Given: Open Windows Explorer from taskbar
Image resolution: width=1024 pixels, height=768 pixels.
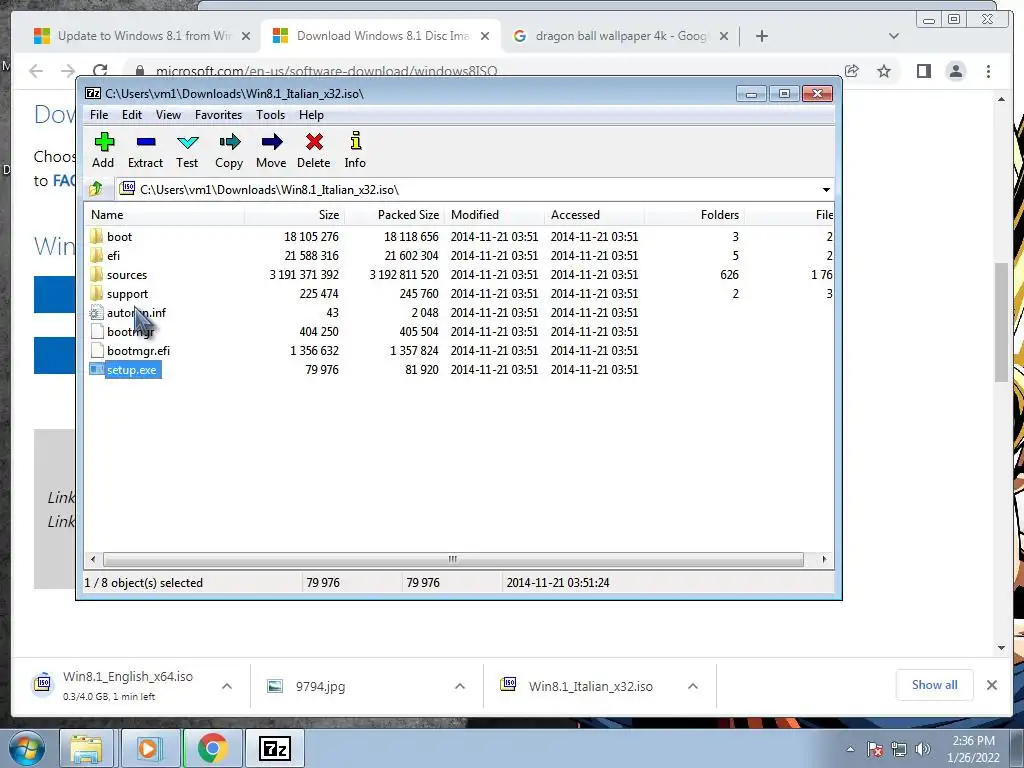Looking at the screenshot, I should click(x=86, y=748).
